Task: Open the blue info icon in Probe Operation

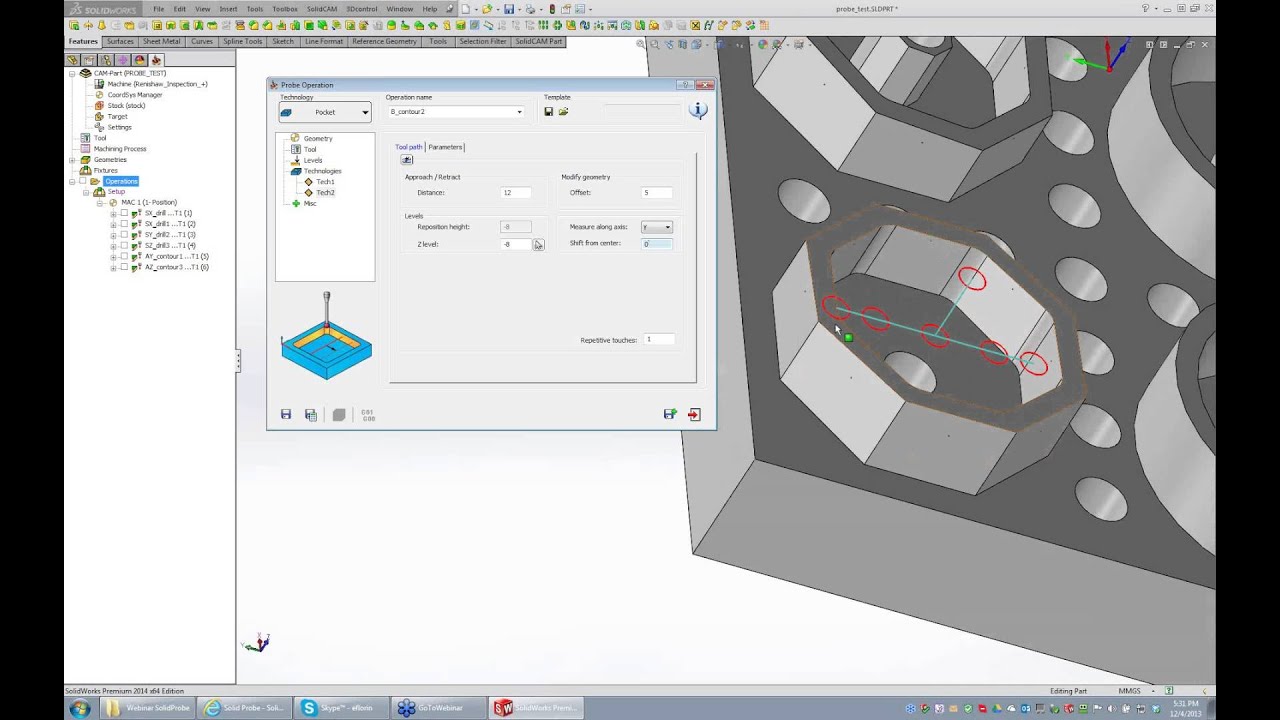Action: tap(699, 111)
